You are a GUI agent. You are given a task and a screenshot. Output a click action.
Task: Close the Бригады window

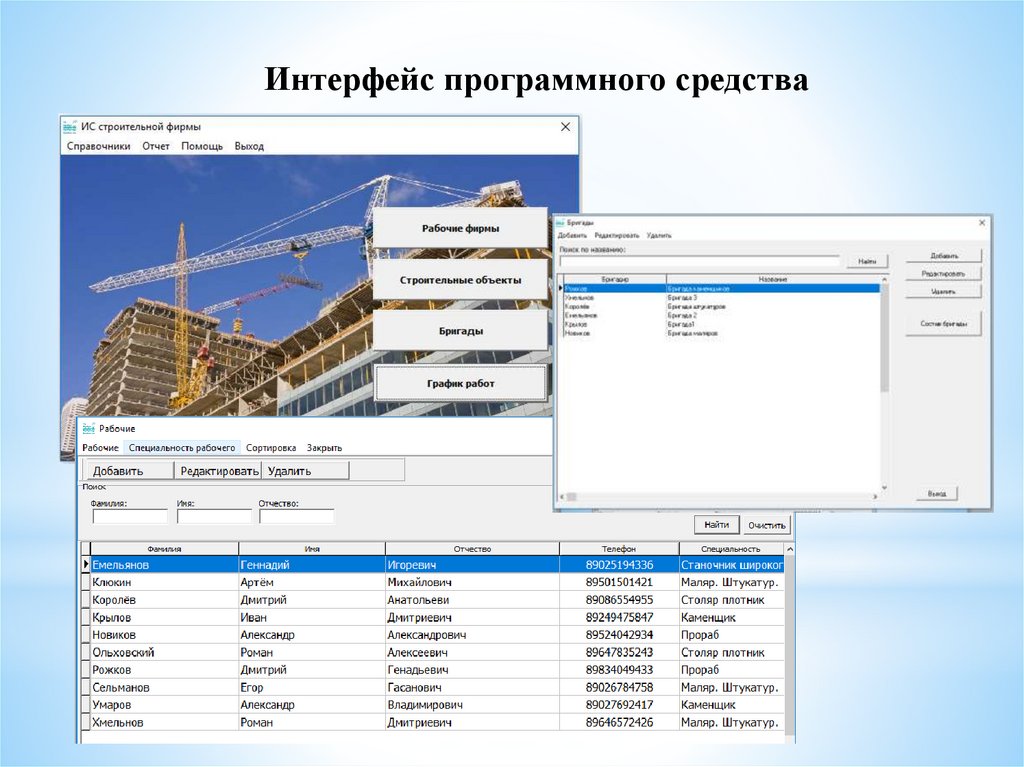[981, 223]
